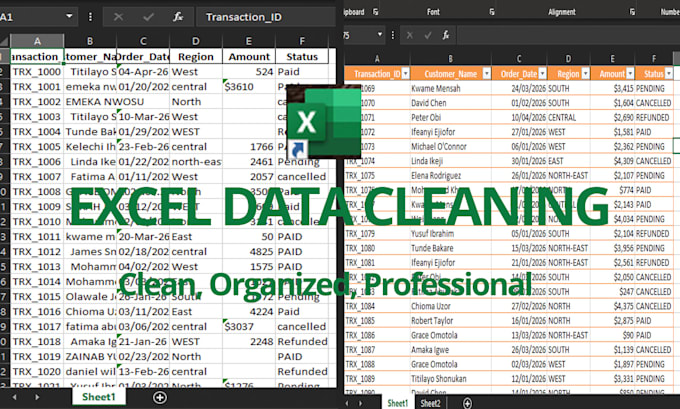Click the enter checkmark icon in left workbook formula bar
Screen dimensions: 680x409
148,17
